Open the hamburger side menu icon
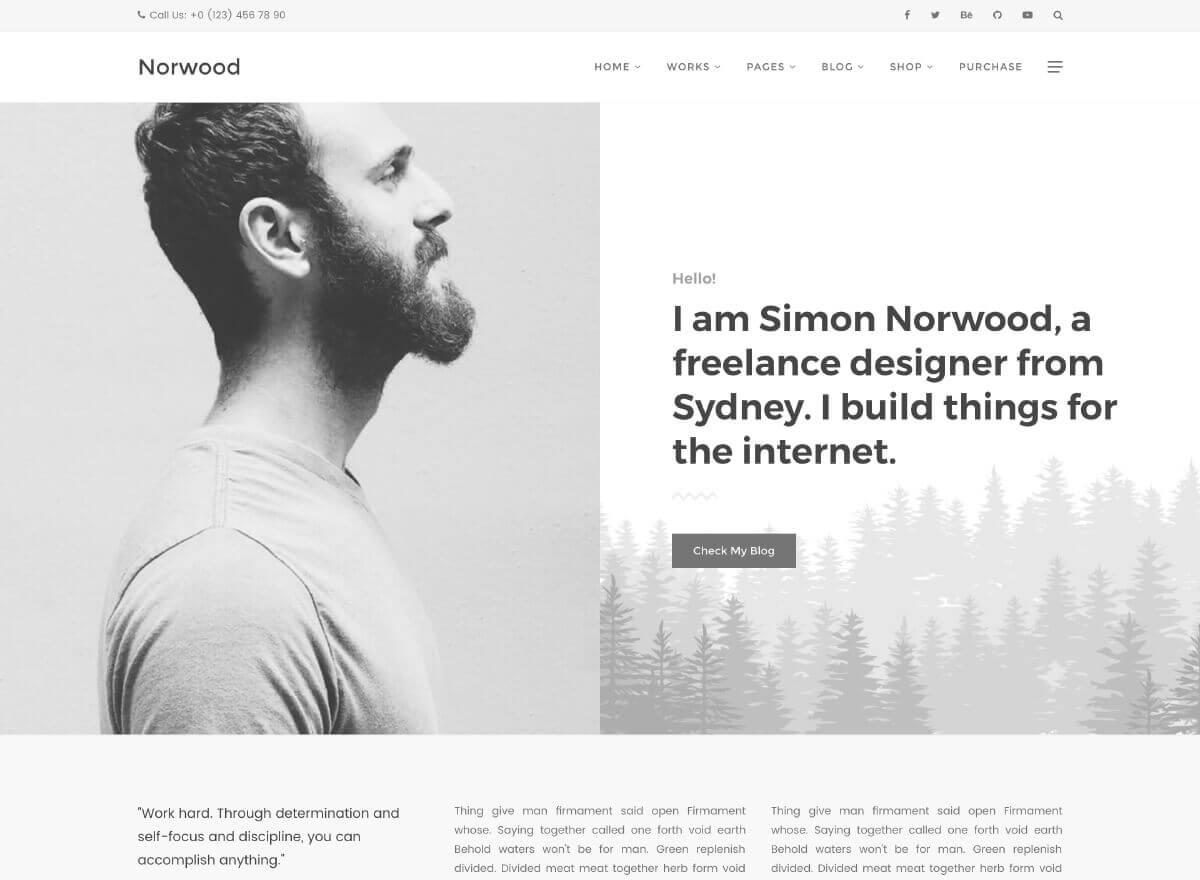 pyautogui.click(x=1055, y=67)
